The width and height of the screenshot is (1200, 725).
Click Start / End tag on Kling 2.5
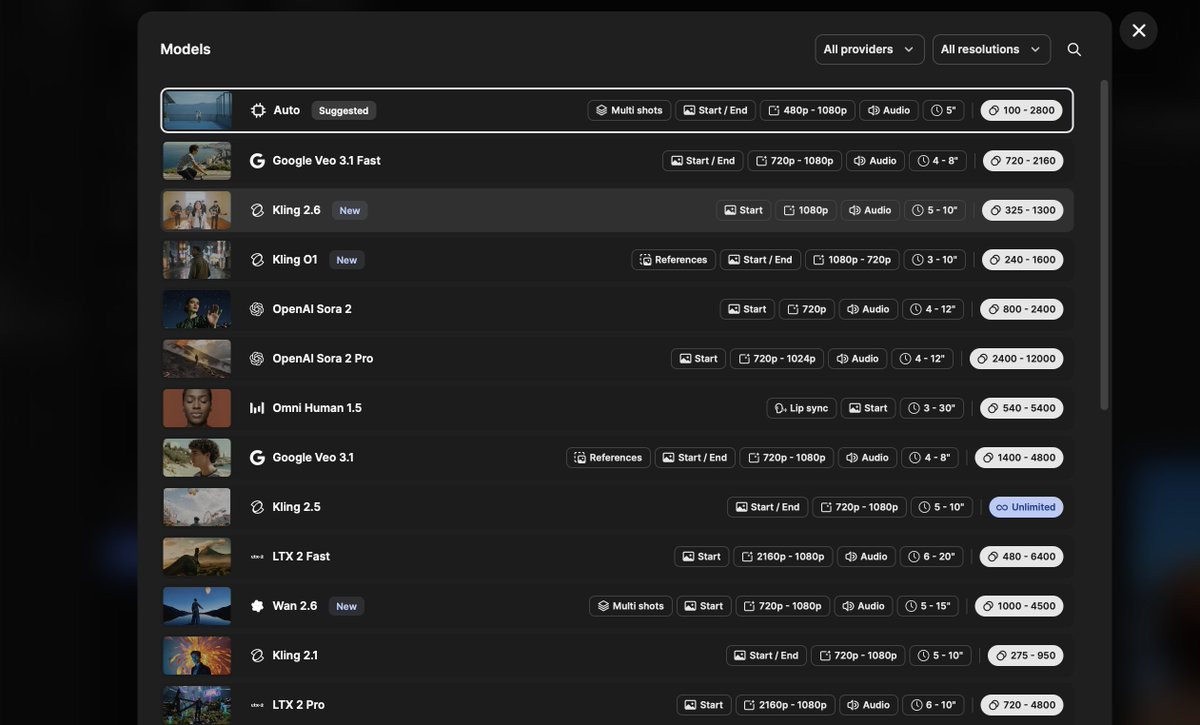coord(768,507)
